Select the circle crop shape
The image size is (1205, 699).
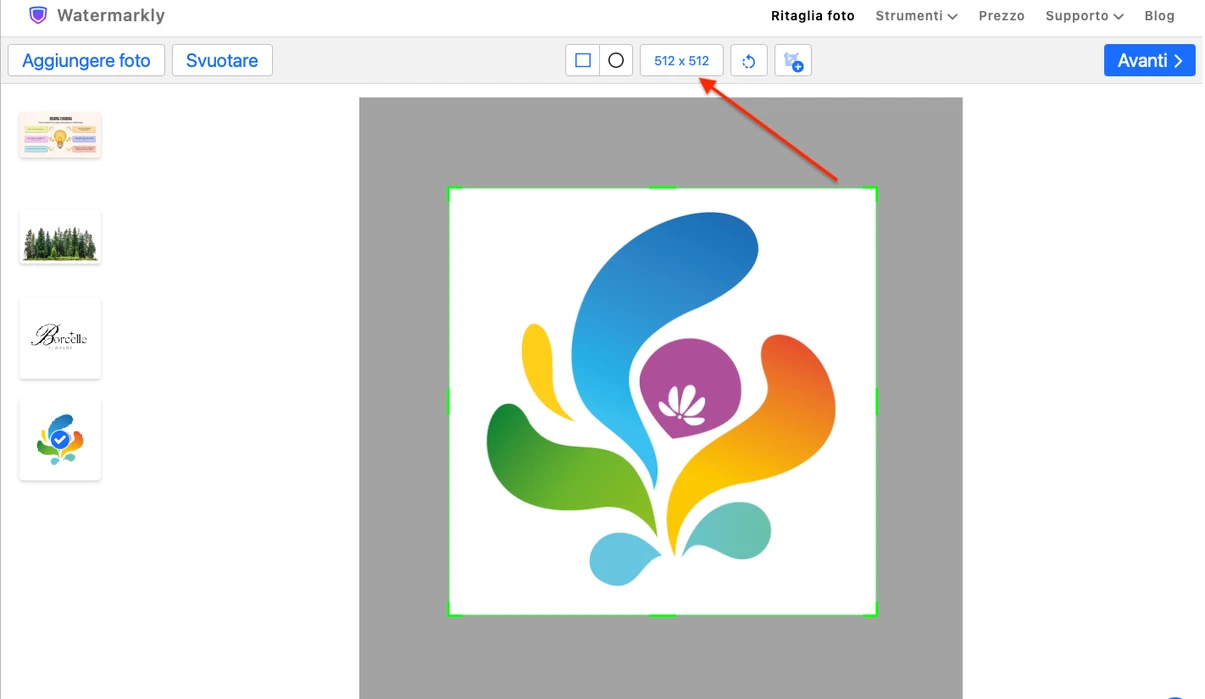[x=616, y=61]
